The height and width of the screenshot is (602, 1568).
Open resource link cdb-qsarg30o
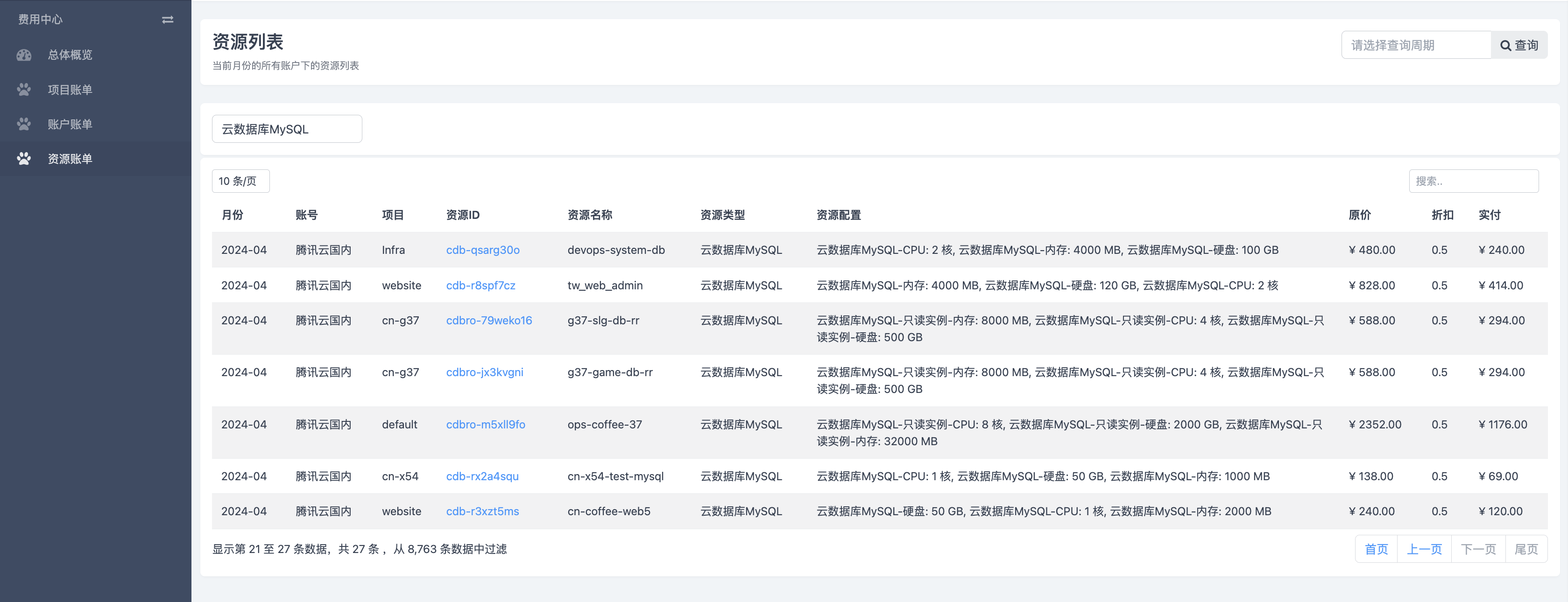click(483, 250)
